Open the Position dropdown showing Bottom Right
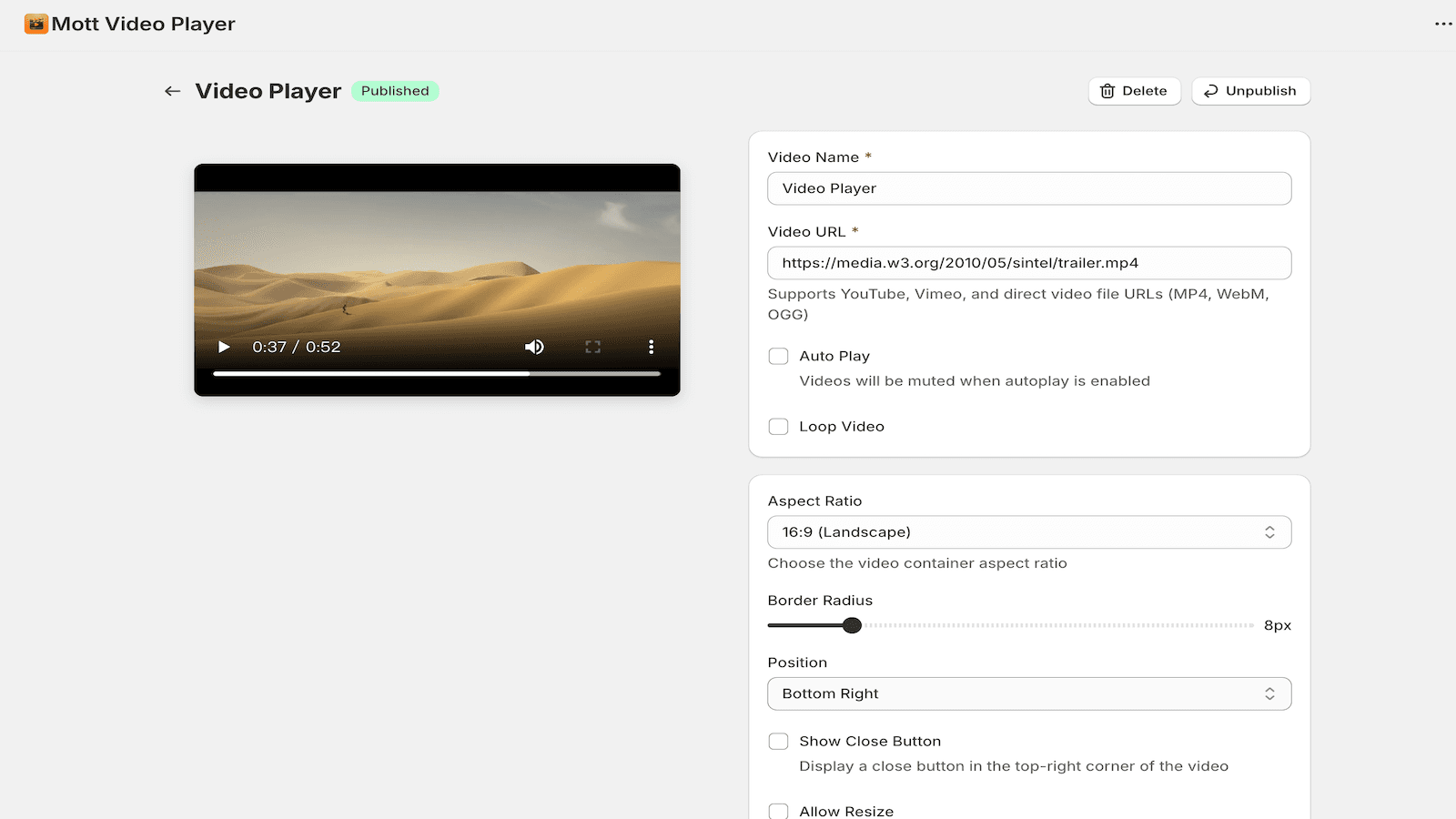This screenshot has width=1456, height=819. pyautogui.click(x=1029, y=693)
